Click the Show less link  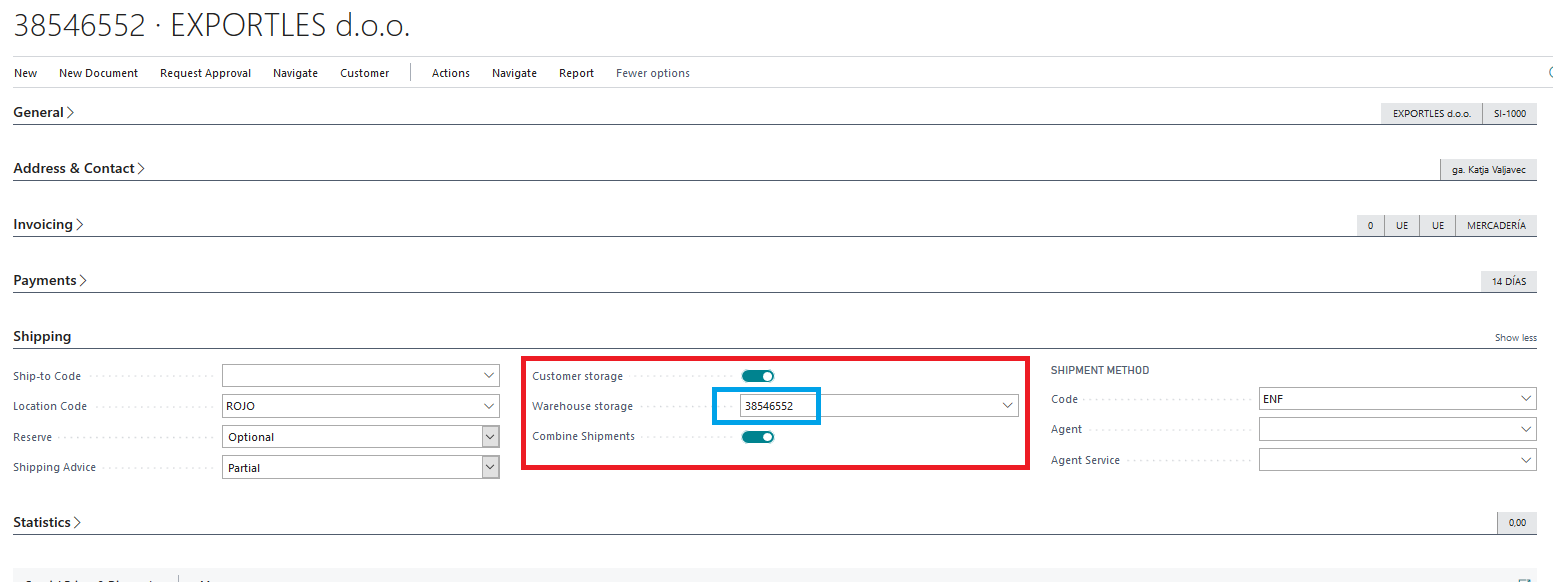[x=1516, y=338]
